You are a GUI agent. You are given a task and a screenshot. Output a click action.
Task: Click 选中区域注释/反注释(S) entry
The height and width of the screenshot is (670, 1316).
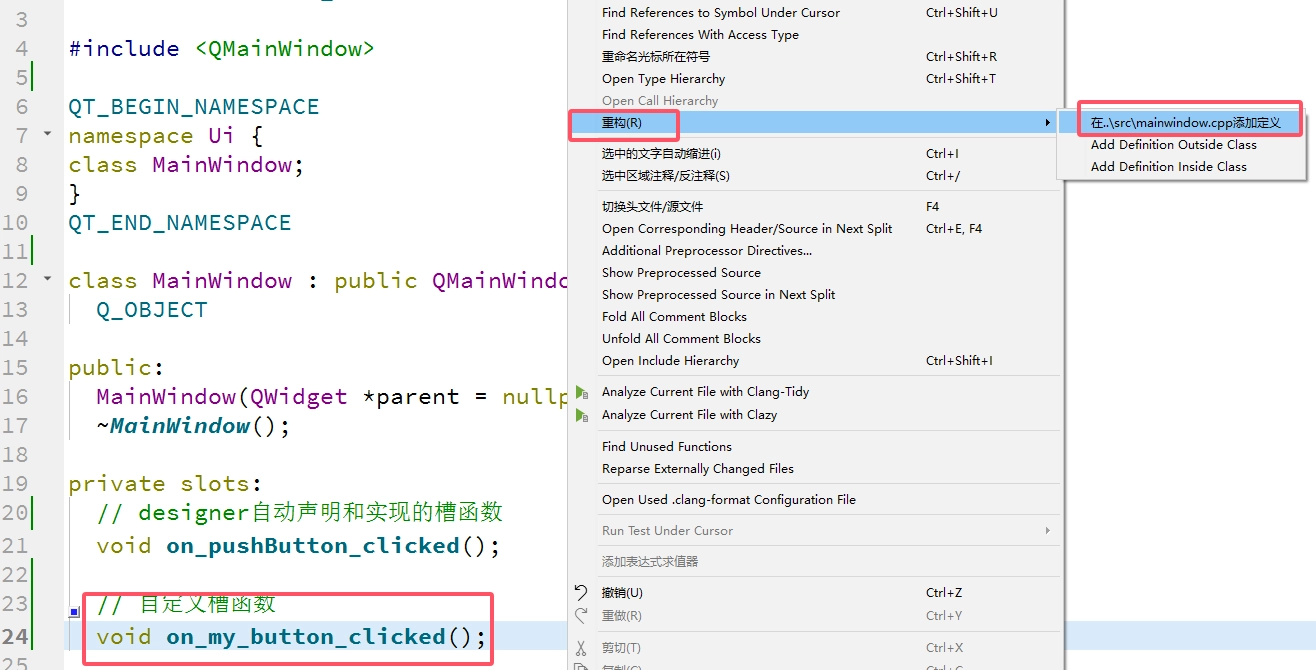coord(665,176)
